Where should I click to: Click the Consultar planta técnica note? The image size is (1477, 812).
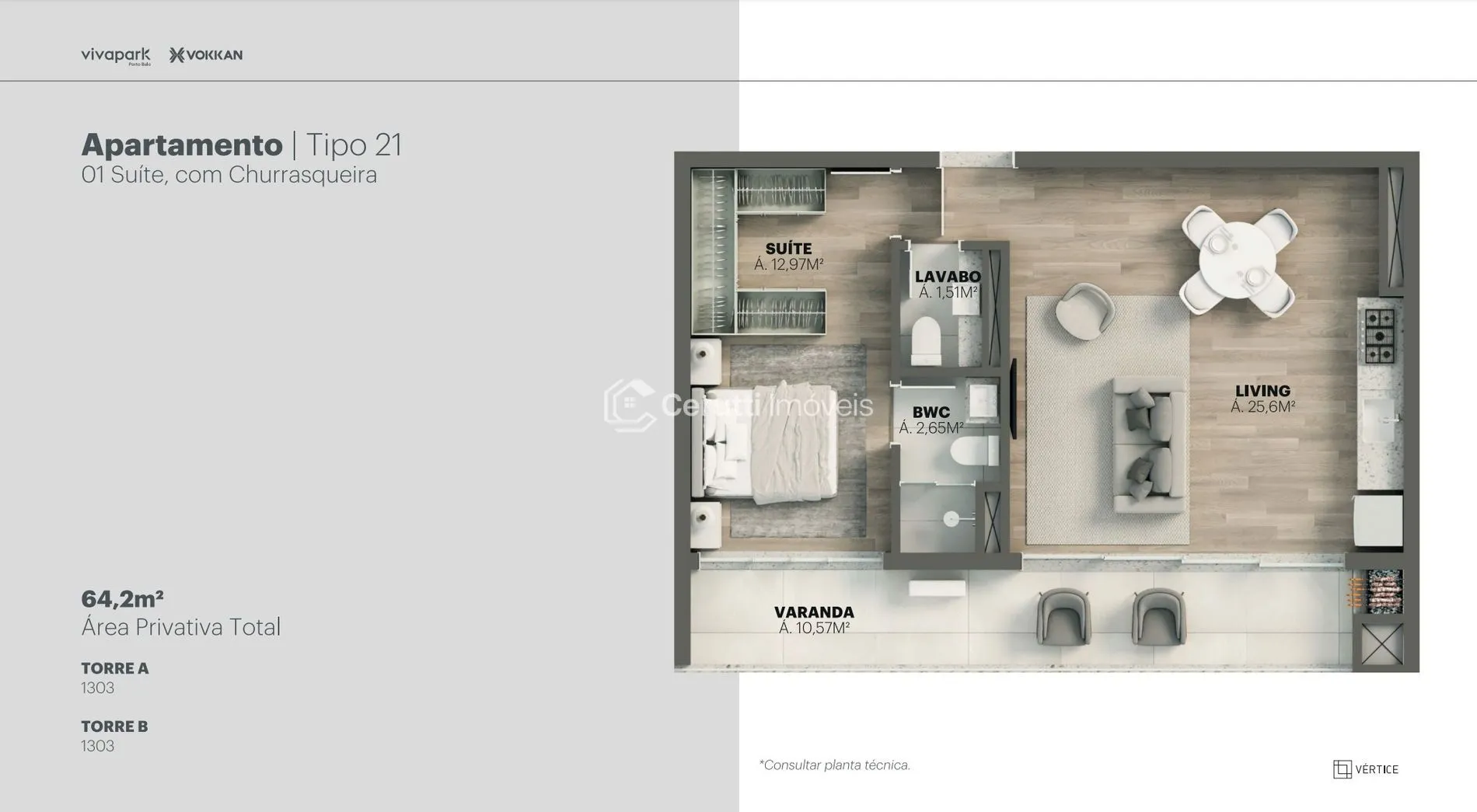(x=834, y=765)
